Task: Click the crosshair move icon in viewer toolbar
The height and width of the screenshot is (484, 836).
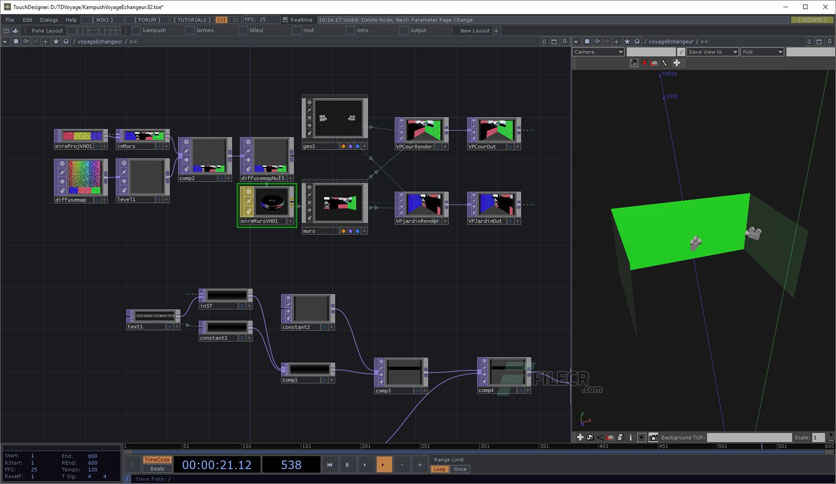Action: [x=677, y=63]
